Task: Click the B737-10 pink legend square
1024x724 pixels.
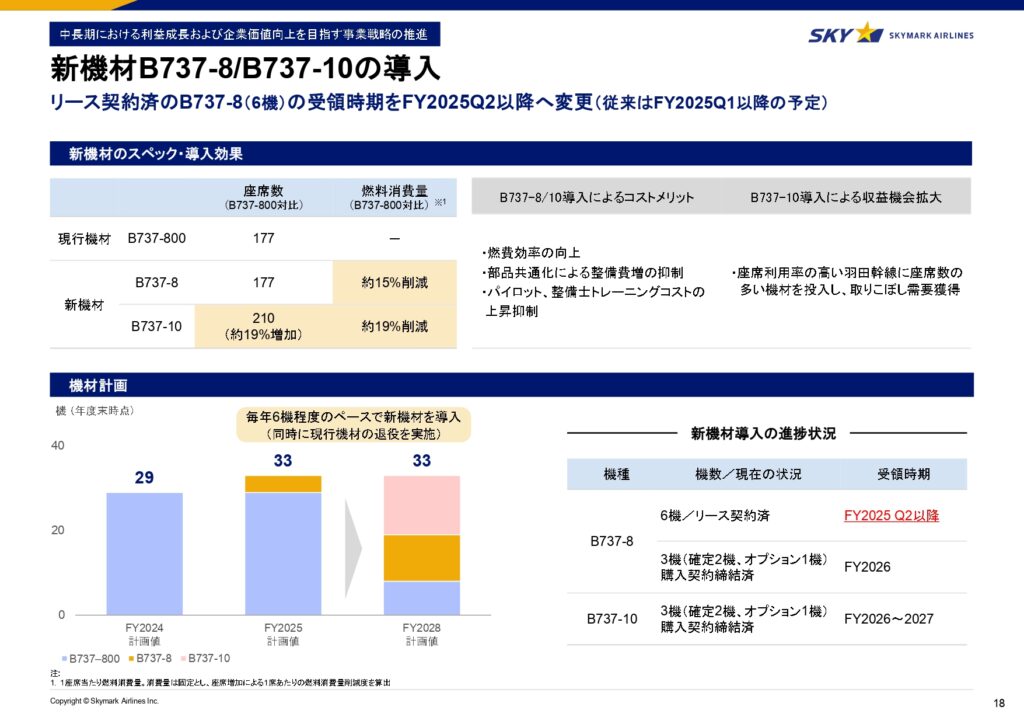Action: 184,659
